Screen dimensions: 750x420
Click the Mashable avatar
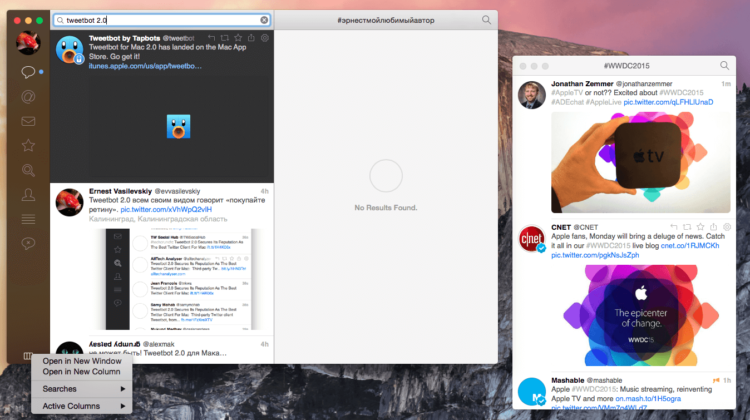(x=531, y=391)
